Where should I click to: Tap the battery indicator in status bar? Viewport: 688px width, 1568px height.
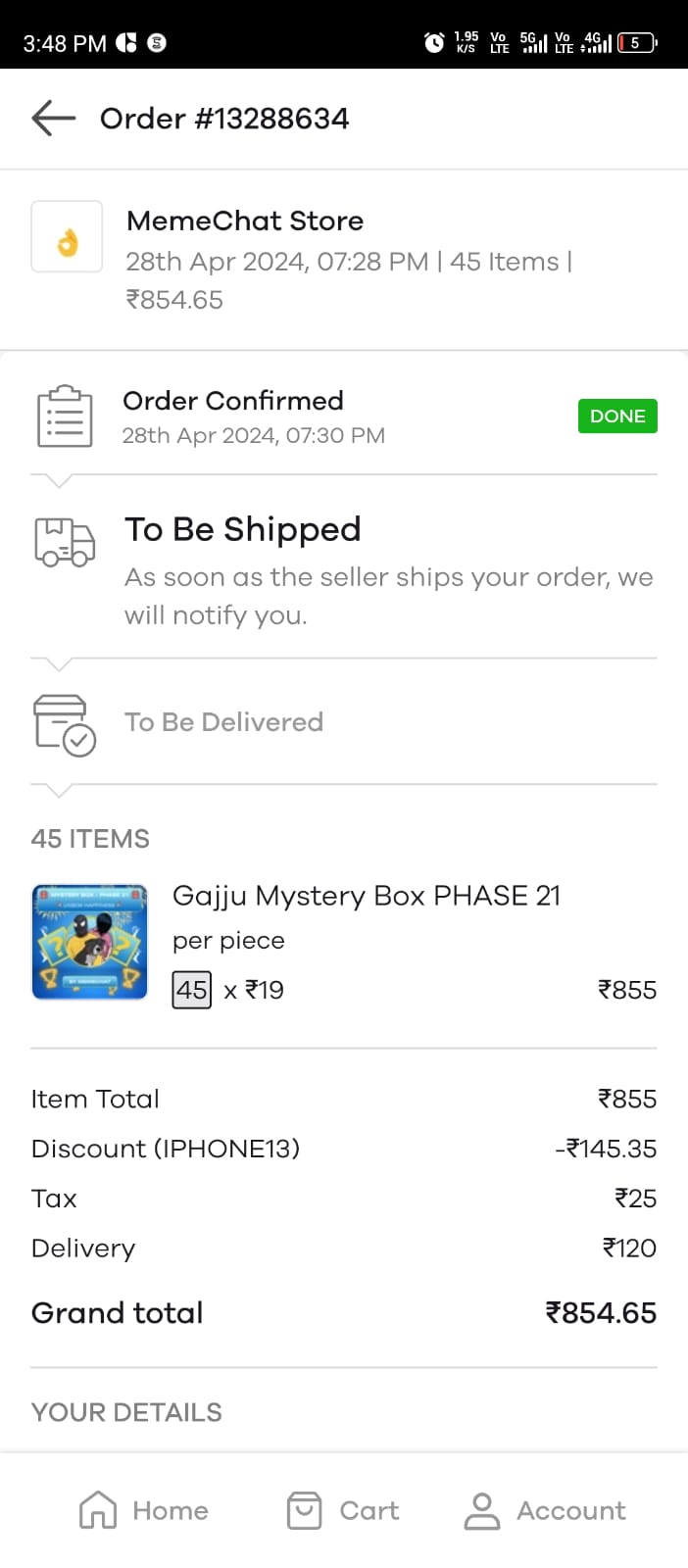click(637, 42)
